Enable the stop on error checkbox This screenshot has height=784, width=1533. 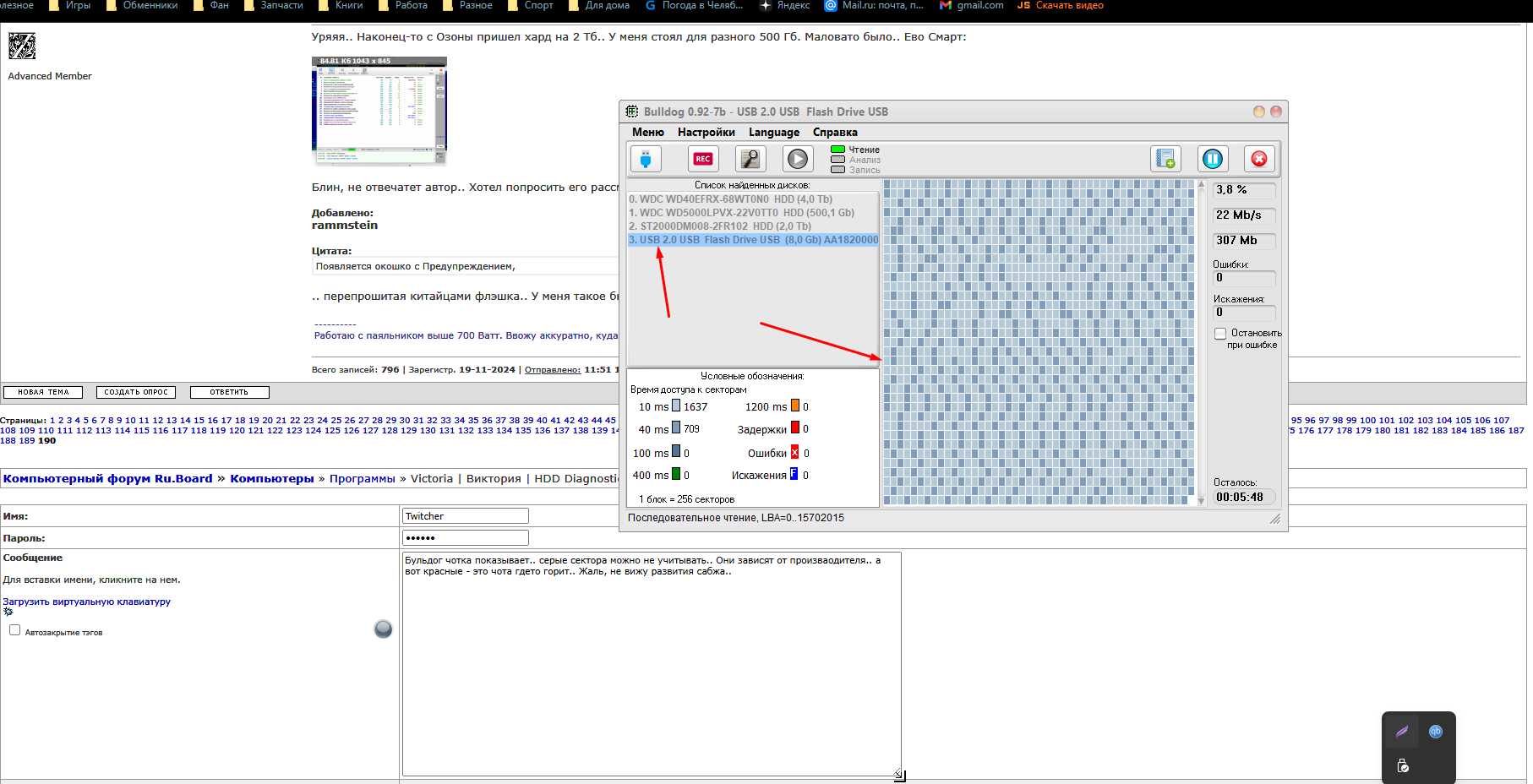tap(1220, 334)
